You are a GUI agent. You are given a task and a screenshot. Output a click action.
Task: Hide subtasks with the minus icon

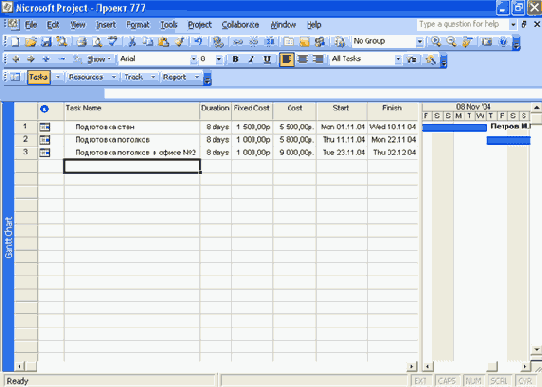tap(62, 59)
